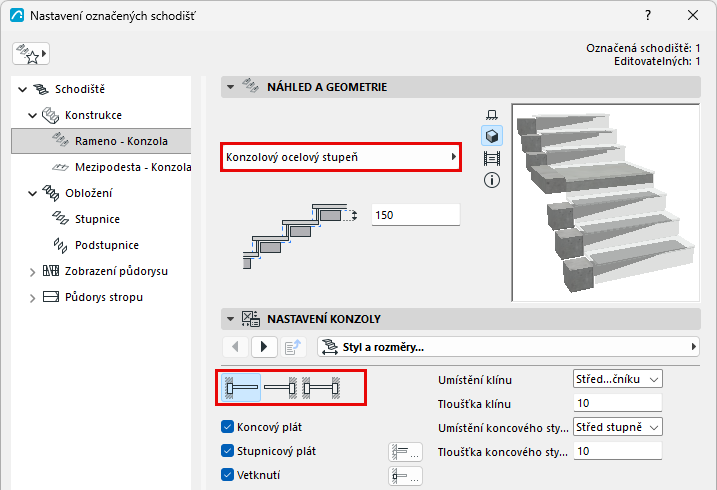Open the Styl a rozměry page dropdown
Viewport: 717px width, 490px height.
(x=508, y=347)
